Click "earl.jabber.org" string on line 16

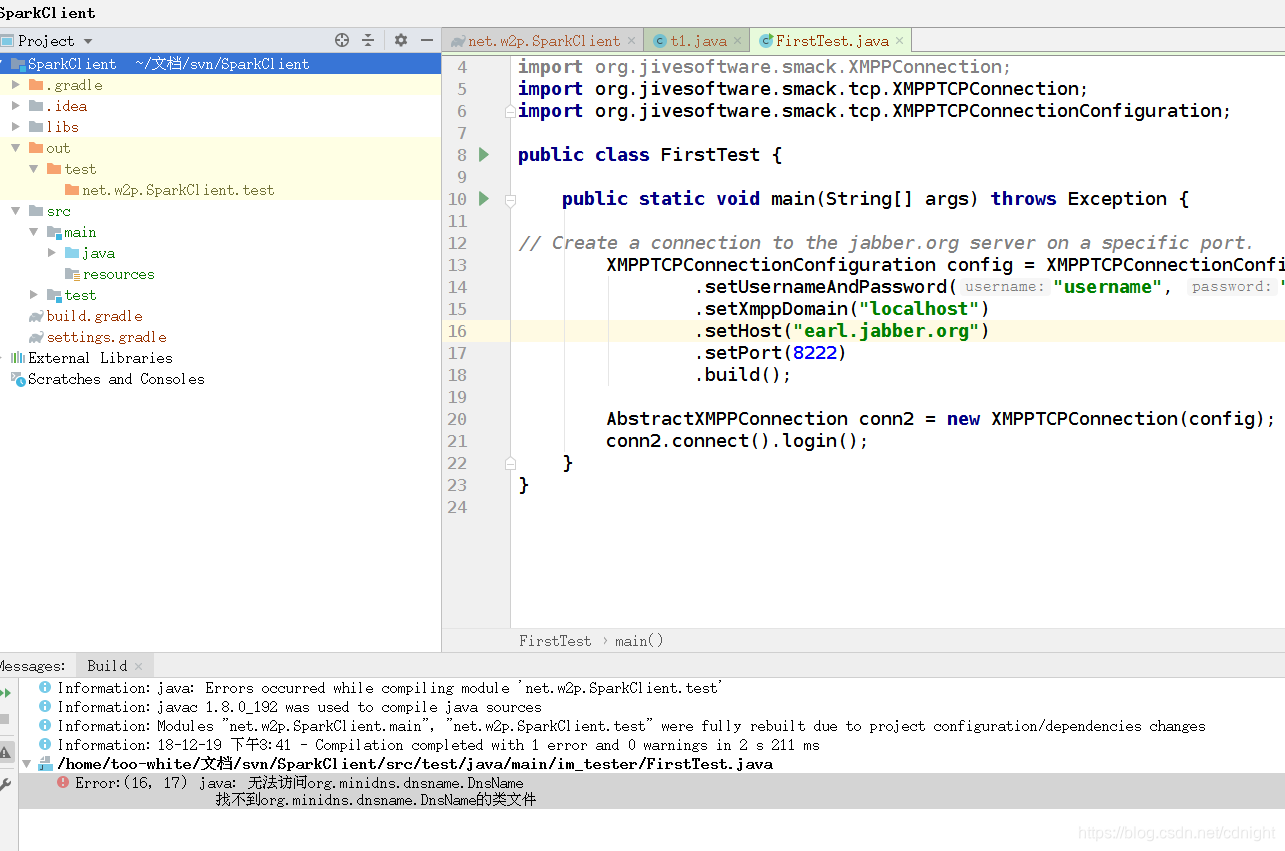point(885,331)
